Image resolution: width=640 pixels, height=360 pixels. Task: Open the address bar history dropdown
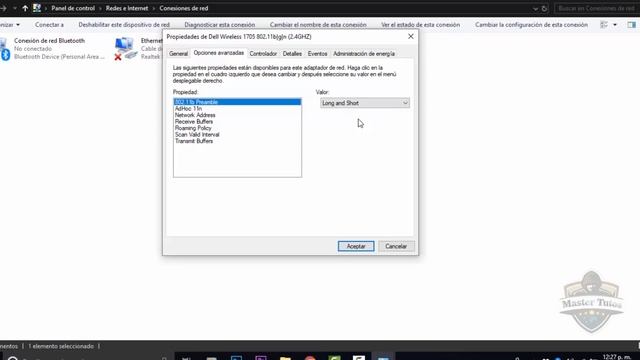click(x=535, y=9)
